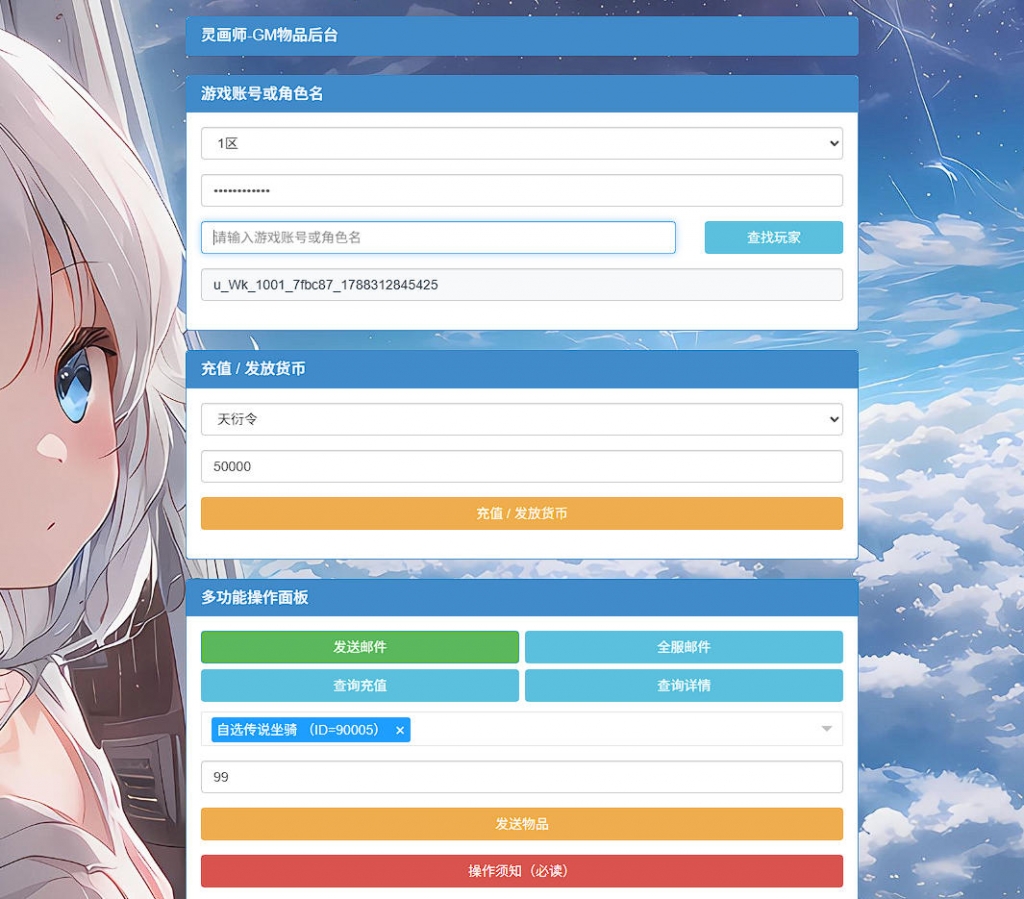The height and width of the screenshot is (899, 1024).
Task: Open the red 操作须知（必读）button
Action: coord(521,871)
